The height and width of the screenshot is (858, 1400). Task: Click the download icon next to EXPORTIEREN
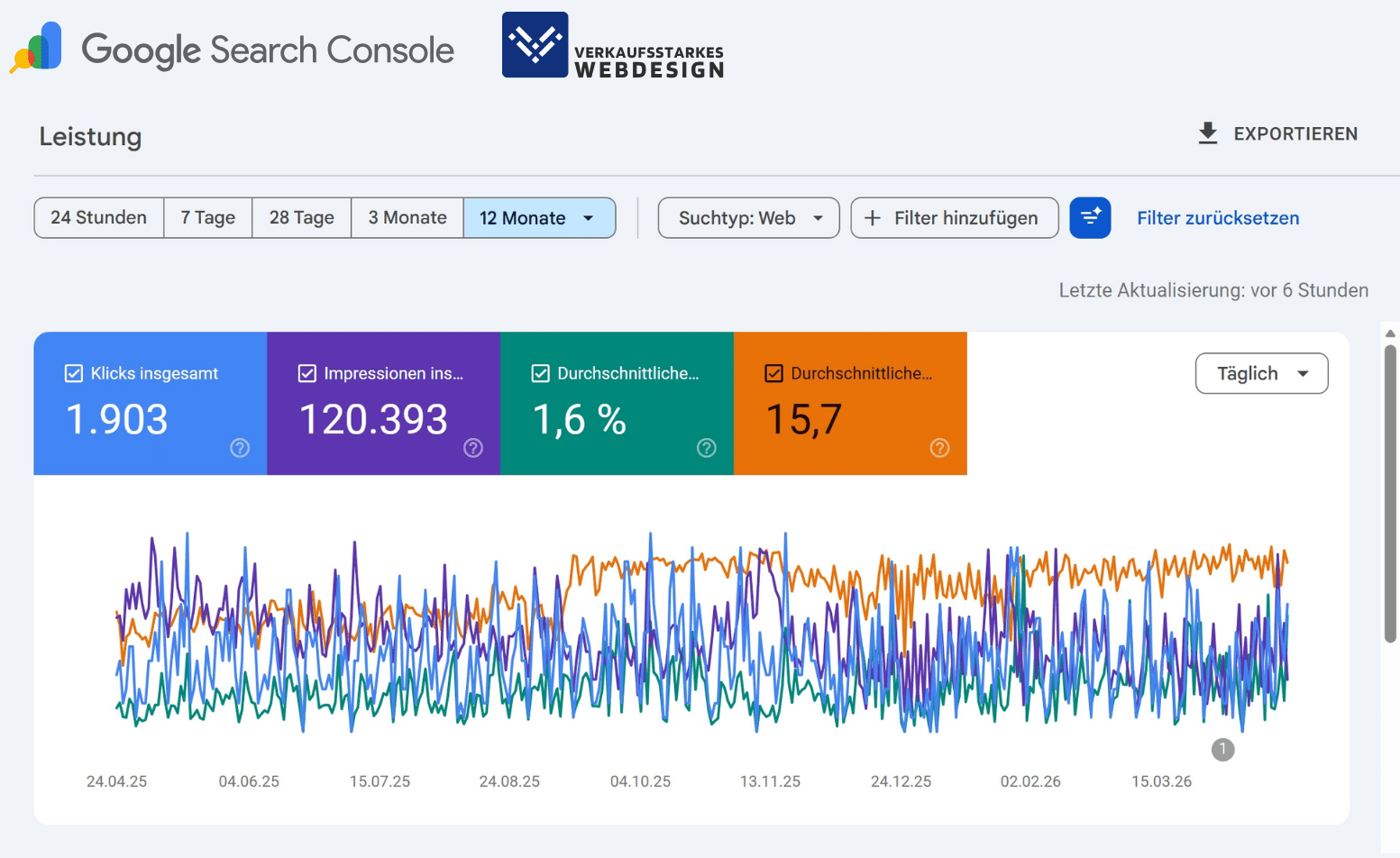pyautogui.click(x=1208, y=132)
